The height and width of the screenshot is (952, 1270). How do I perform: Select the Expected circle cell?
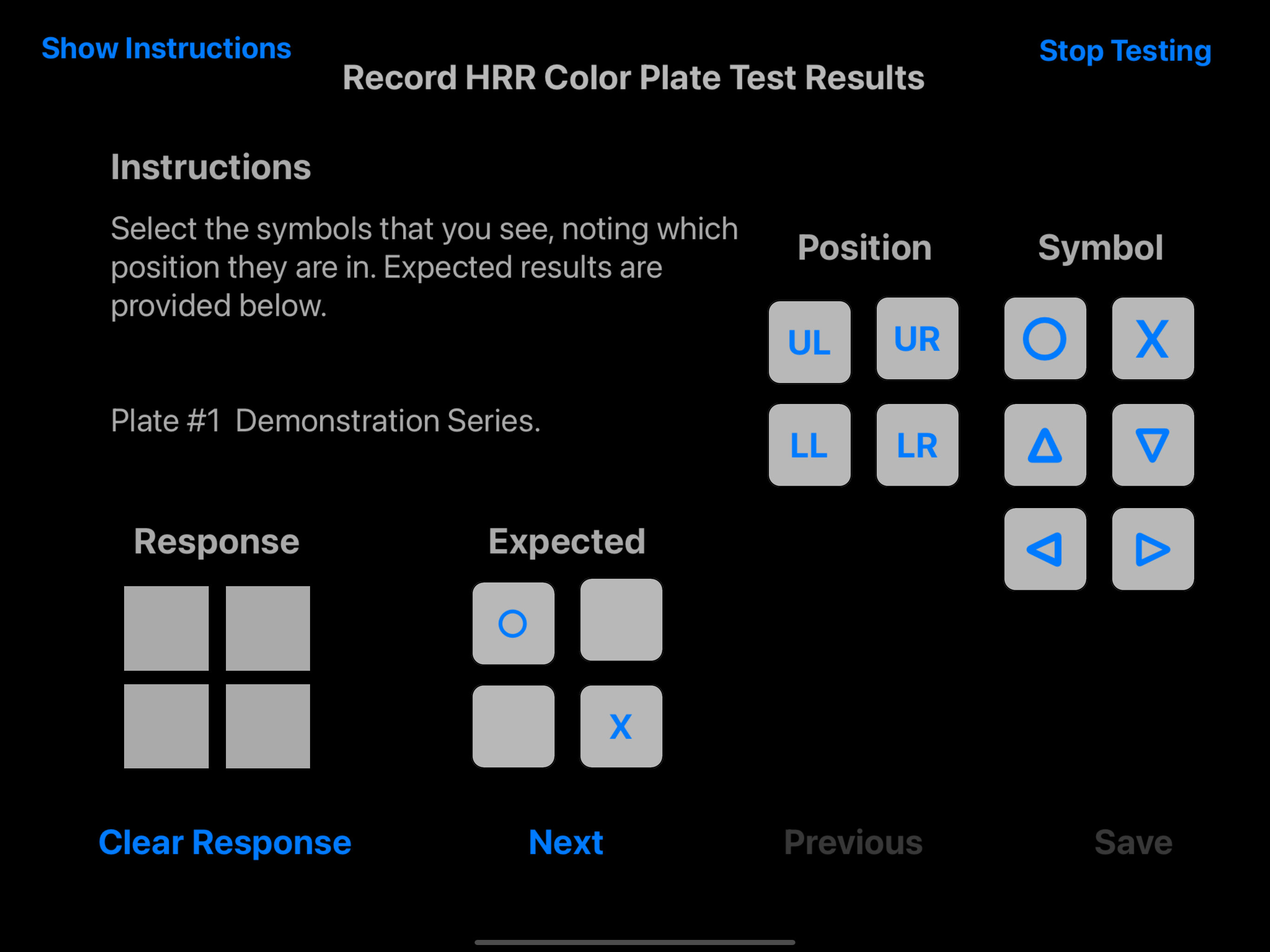pos(513,622)
